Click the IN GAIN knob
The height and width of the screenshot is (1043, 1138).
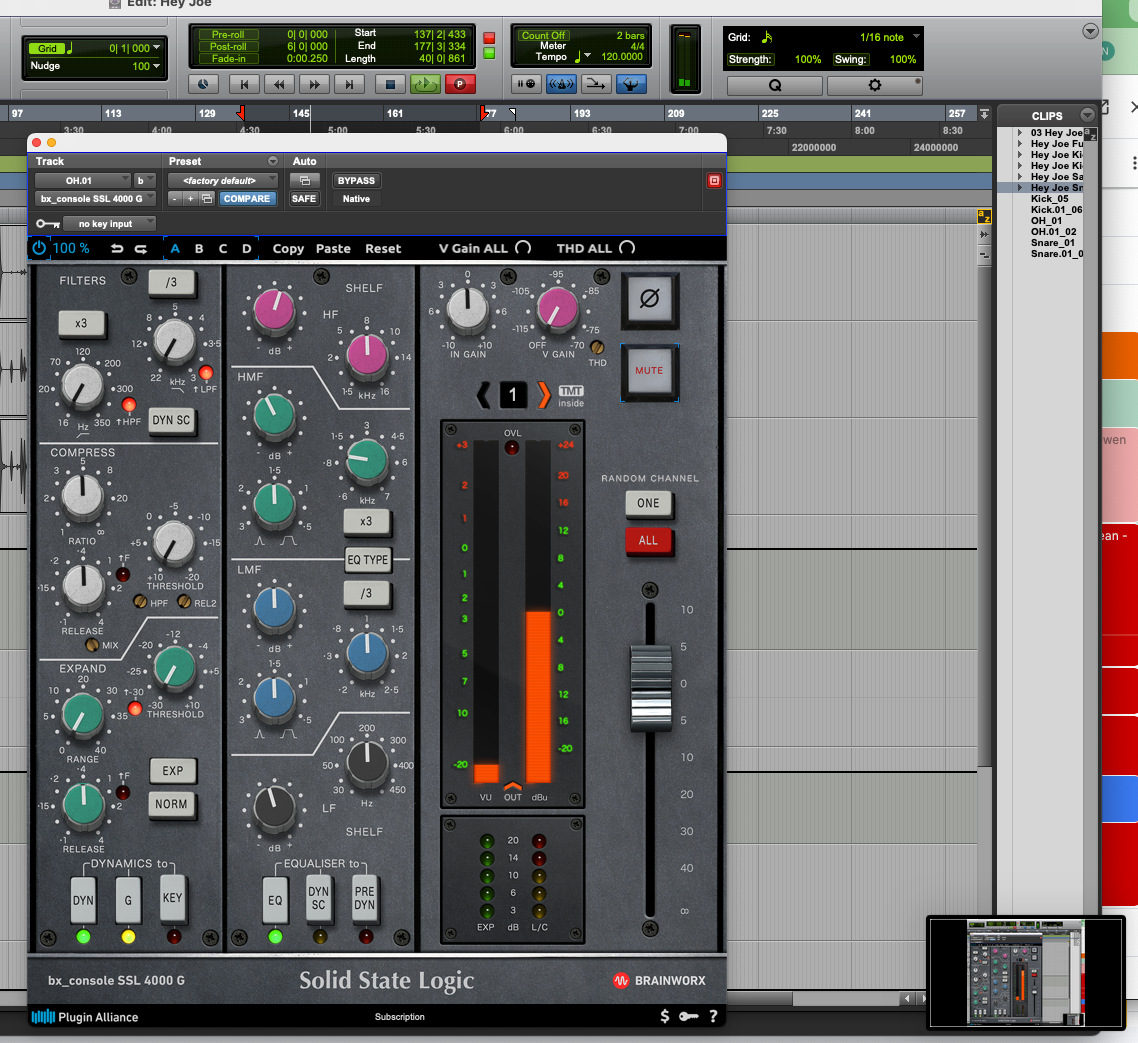pyautogui.click(x=467, y=308)
